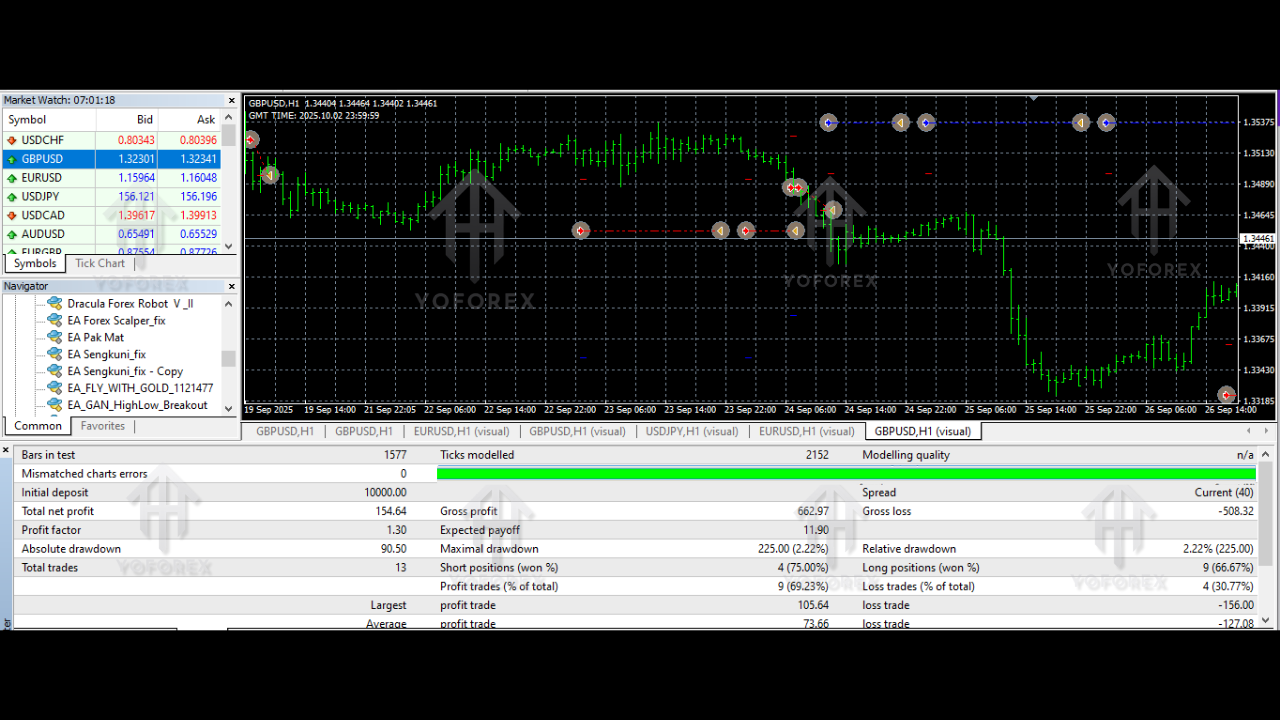The width and height of the screenshot is (1280, 720).
Task: Open the Favorites tab in the Navigator
Action: pos(102,425)
